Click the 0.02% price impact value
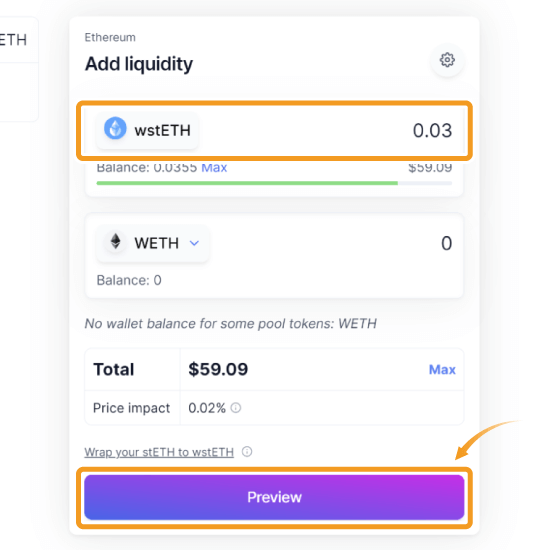 click(x=207, y=408)
